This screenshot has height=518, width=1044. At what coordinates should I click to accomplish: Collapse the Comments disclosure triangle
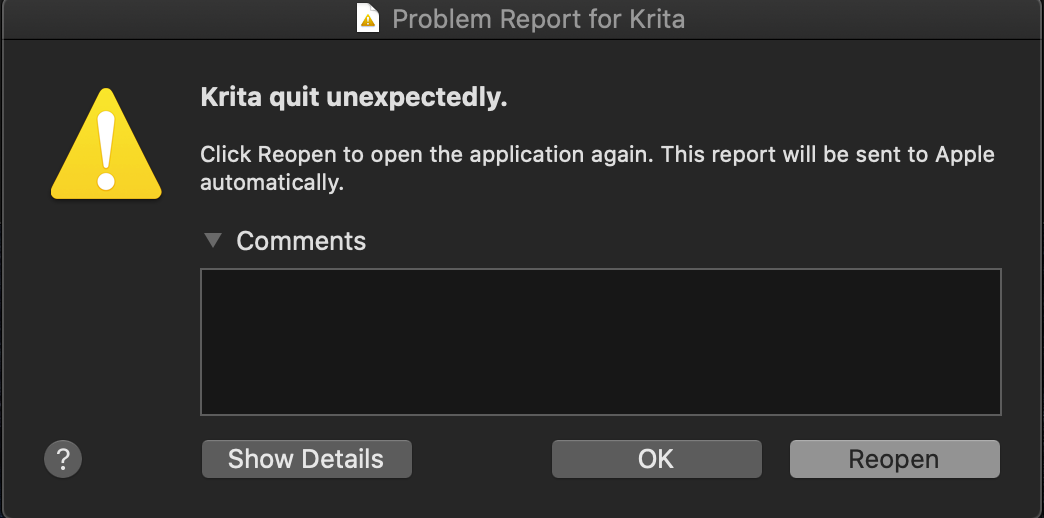point(211,240)
